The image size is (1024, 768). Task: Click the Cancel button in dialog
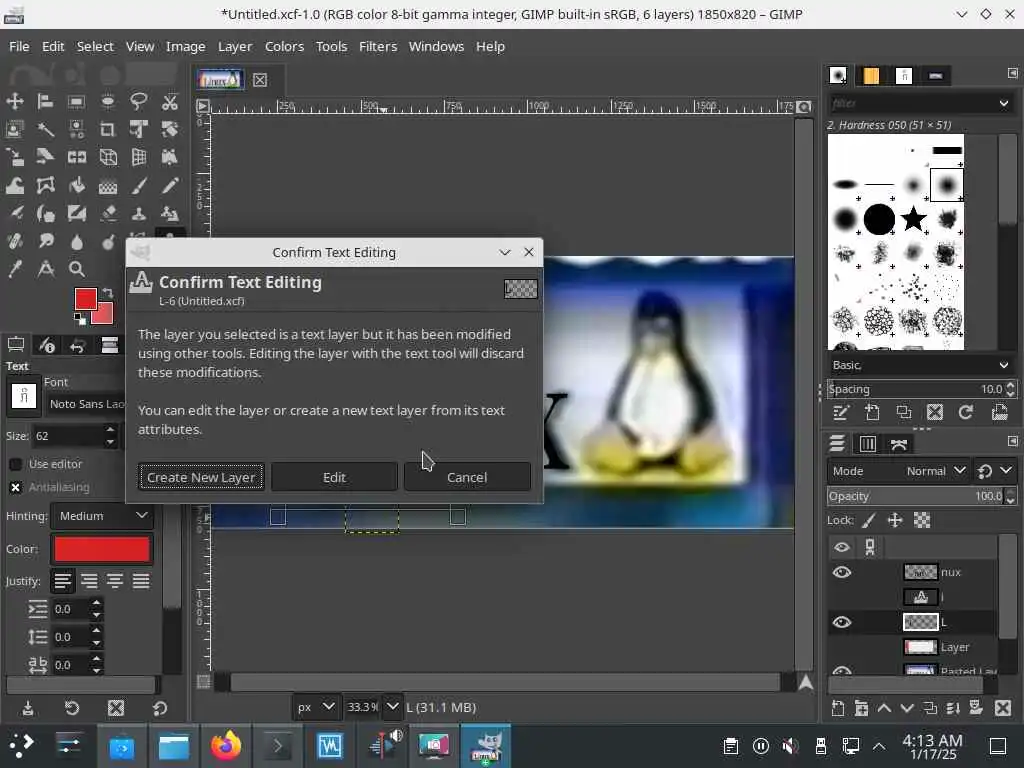point(467,477)
